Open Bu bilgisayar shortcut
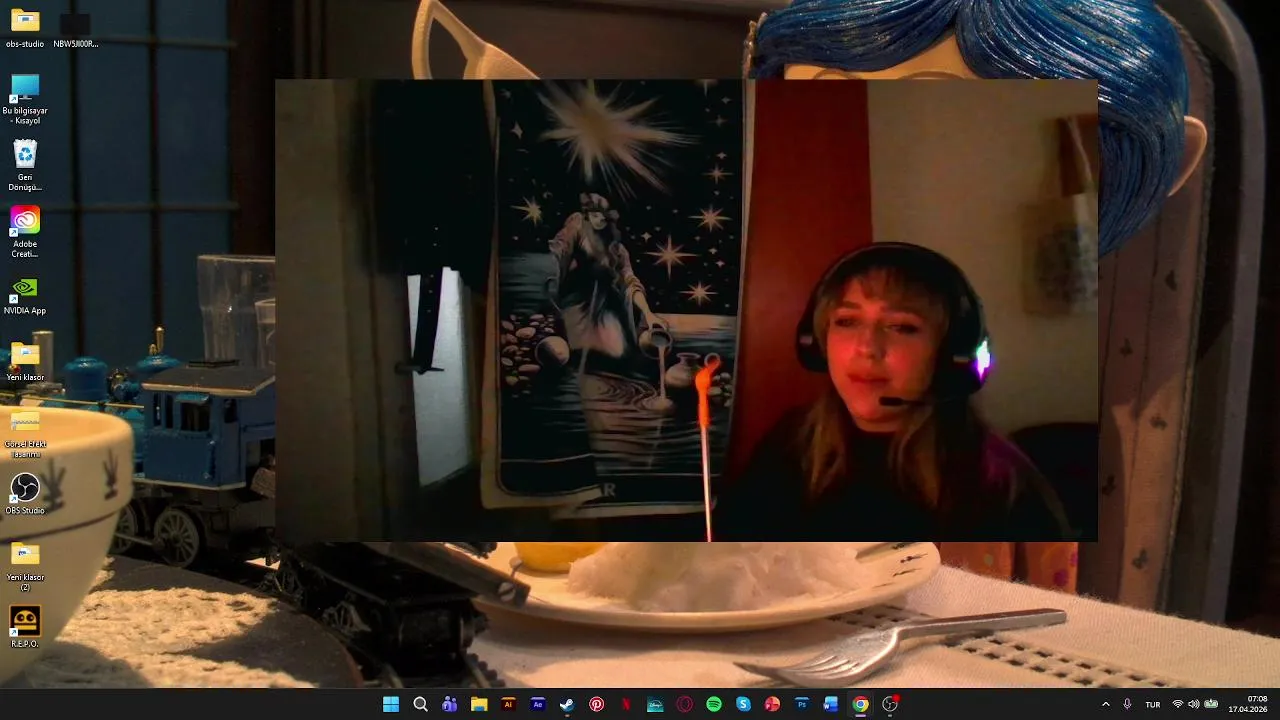 (x=25, y=99)
